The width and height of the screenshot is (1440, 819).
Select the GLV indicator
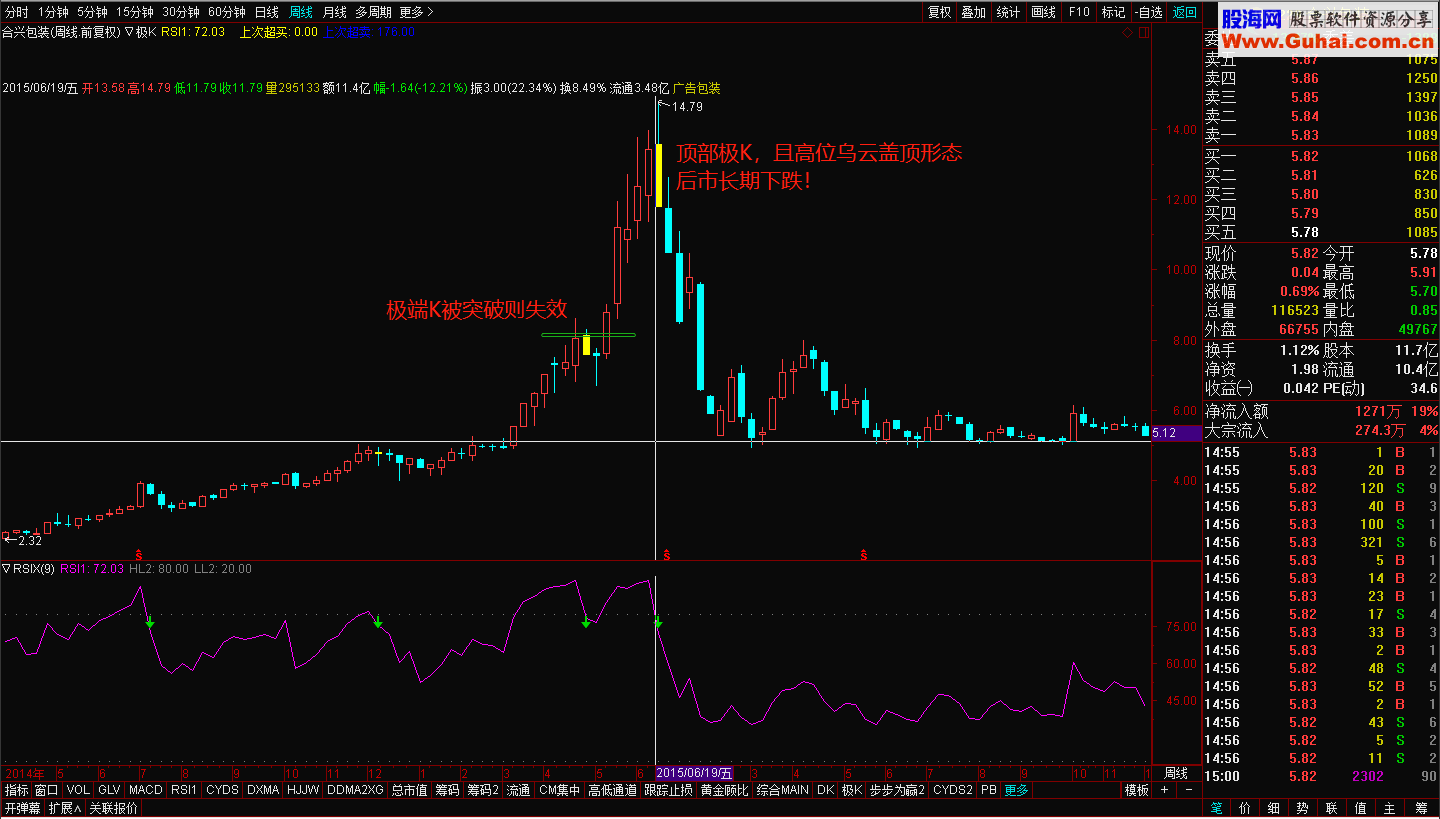[x=109, y=790]
